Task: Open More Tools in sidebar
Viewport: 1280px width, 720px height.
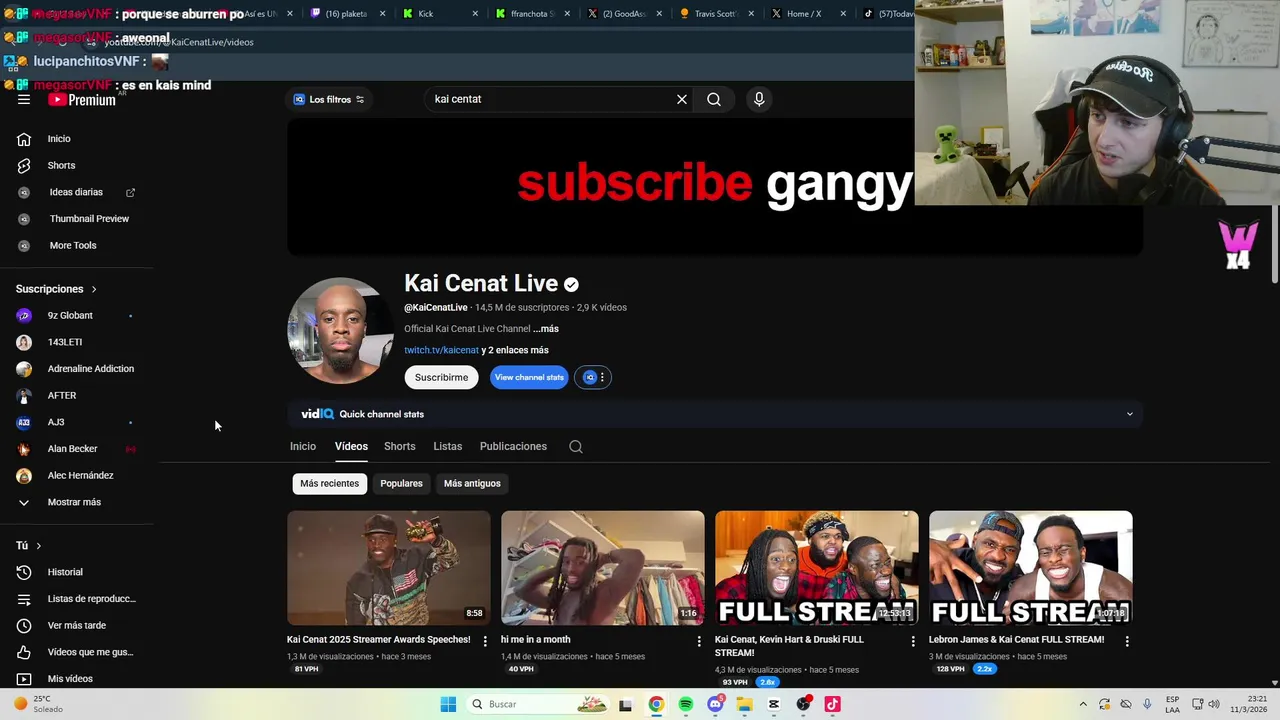Action: click(73, 246)
